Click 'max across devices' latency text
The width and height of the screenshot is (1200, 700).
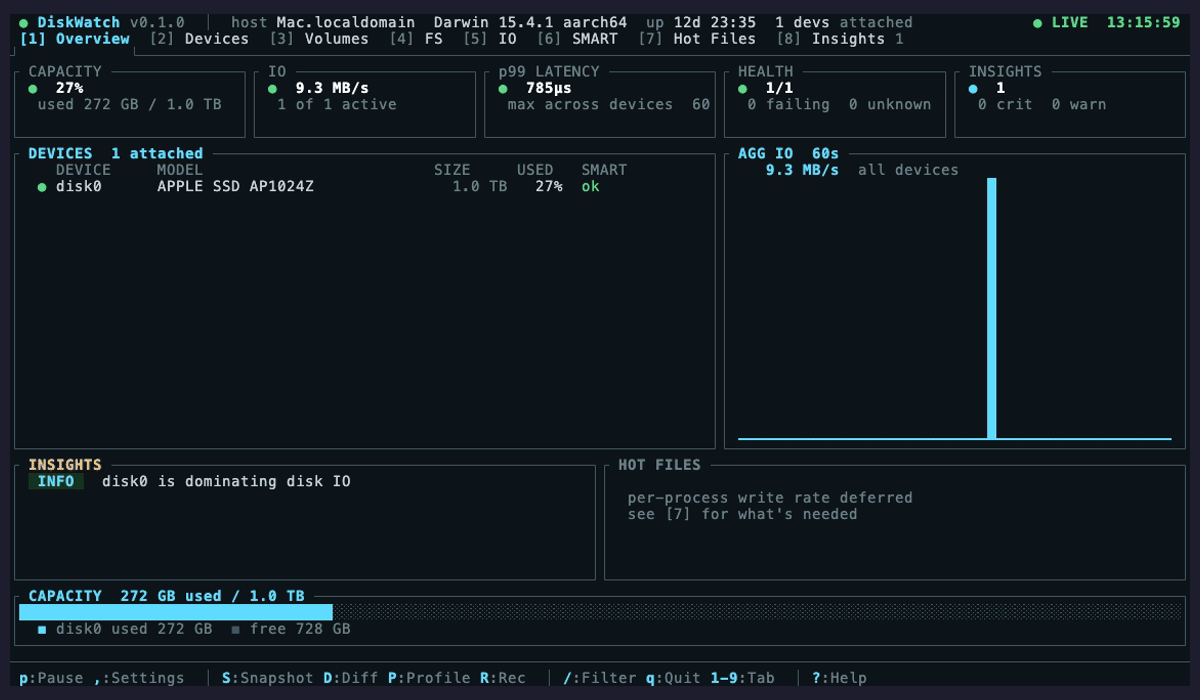pyautogui.click(x=591, y=104)
